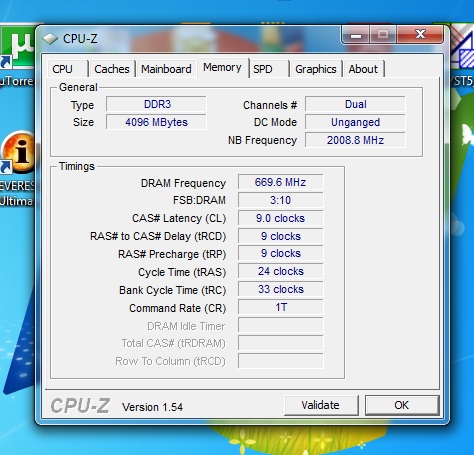Click the Dual channels value
Viewport: 474px width, 455px height.
click(x=355, y=104)
